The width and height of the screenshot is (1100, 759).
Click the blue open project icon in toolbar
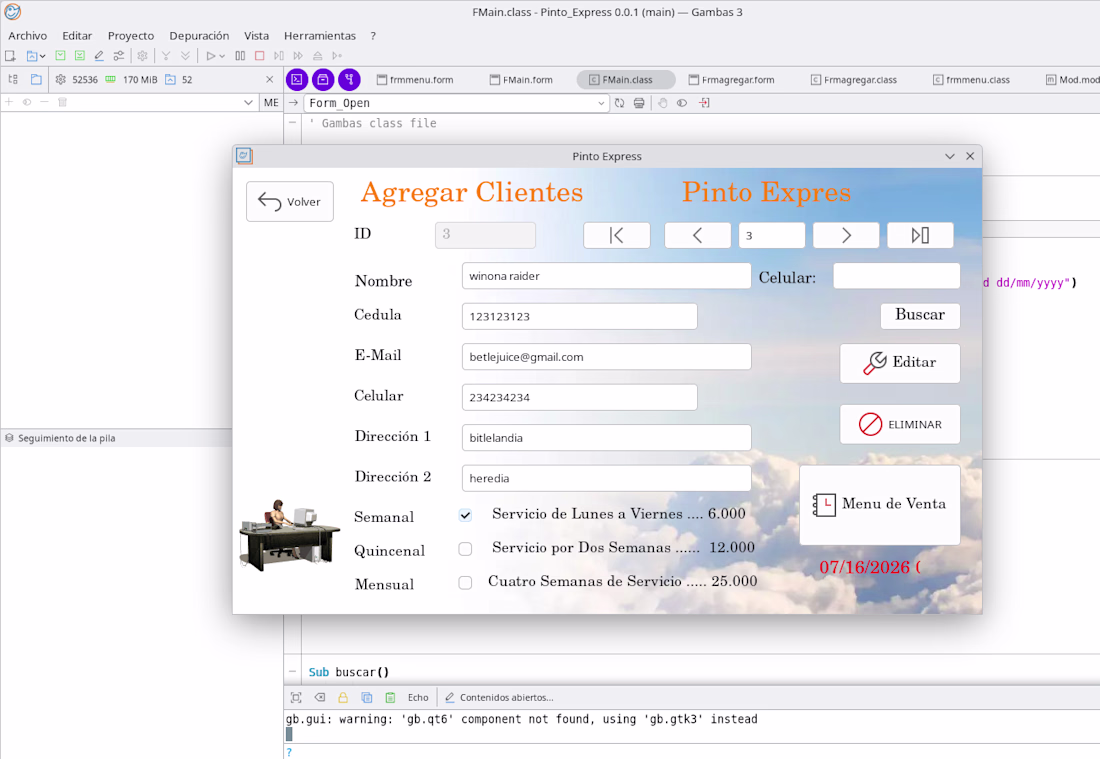[32, 55]
